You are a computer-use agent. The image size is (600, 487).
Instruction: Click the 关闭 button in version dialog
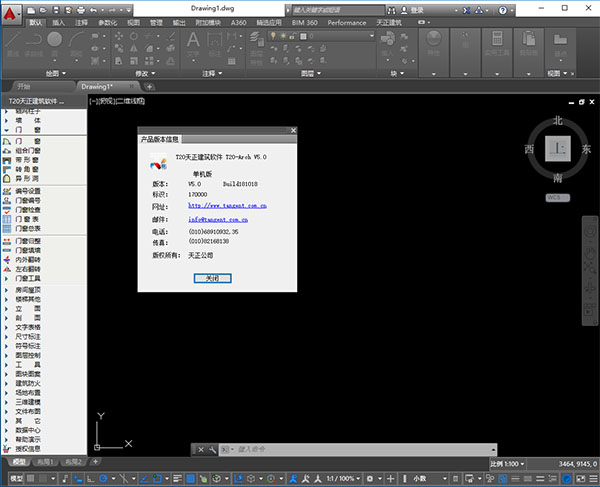[212, 278]
